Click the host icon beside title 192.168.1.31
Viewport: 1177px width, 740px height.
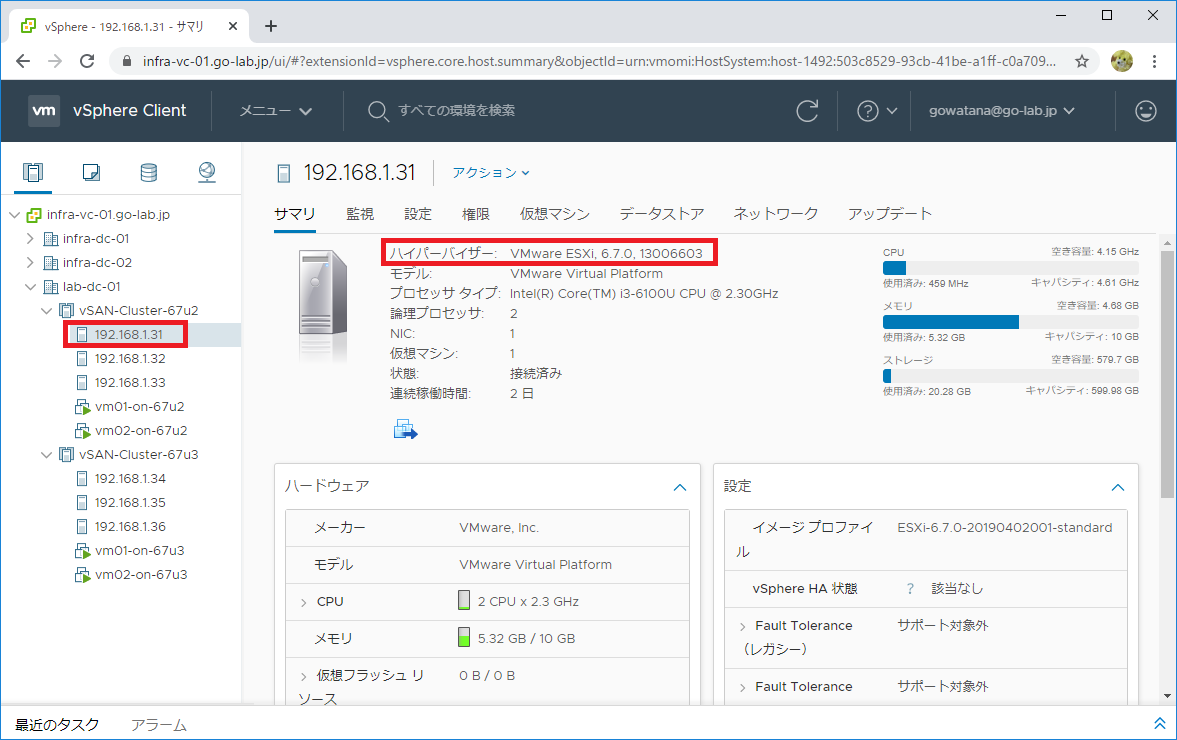point(284,173)
